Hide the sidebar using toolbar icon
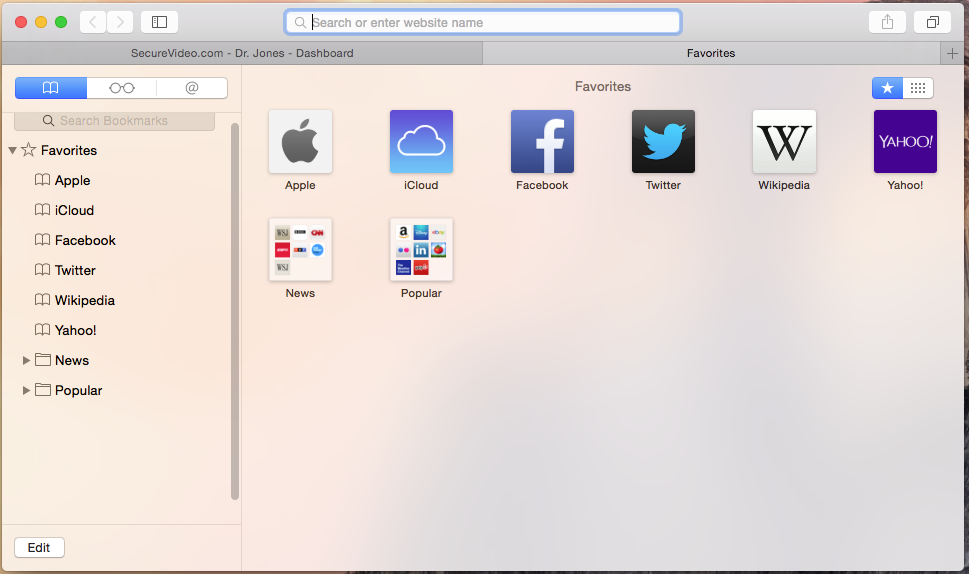 (x=159, y=22)
